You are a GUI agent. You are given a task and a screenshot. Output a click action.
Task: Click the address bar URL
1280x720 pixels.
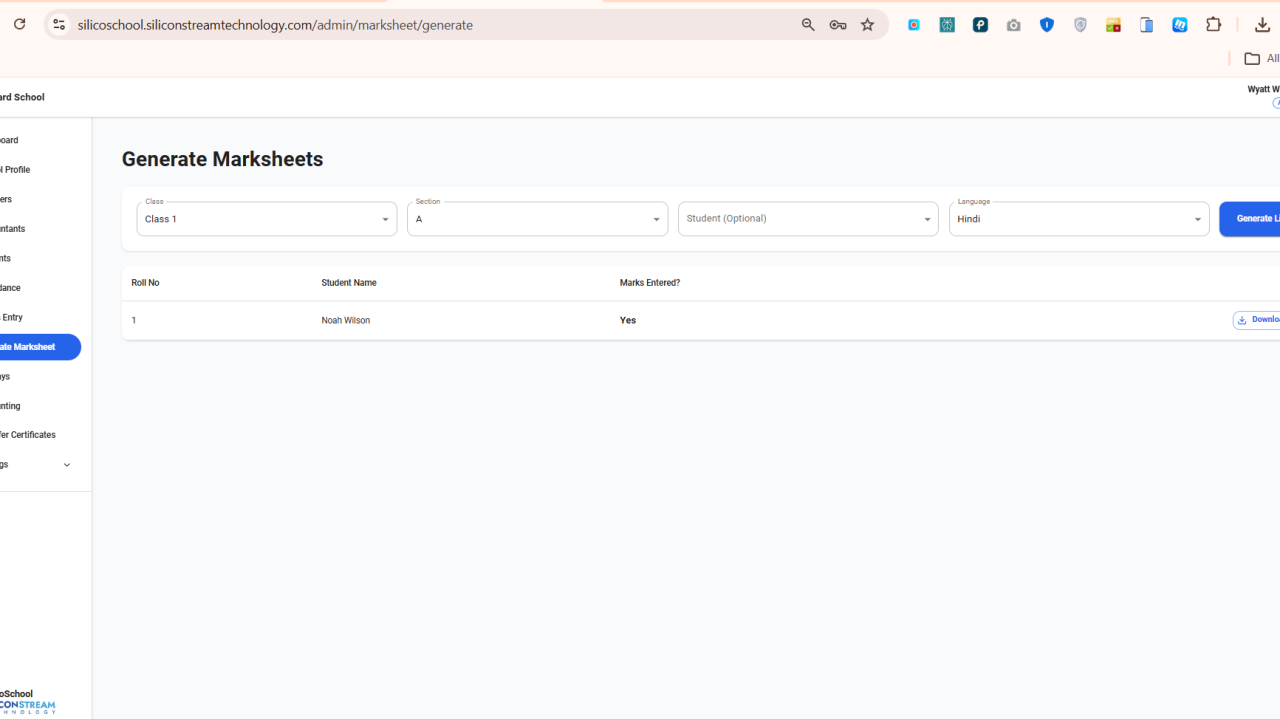click(x=275, y=25)
